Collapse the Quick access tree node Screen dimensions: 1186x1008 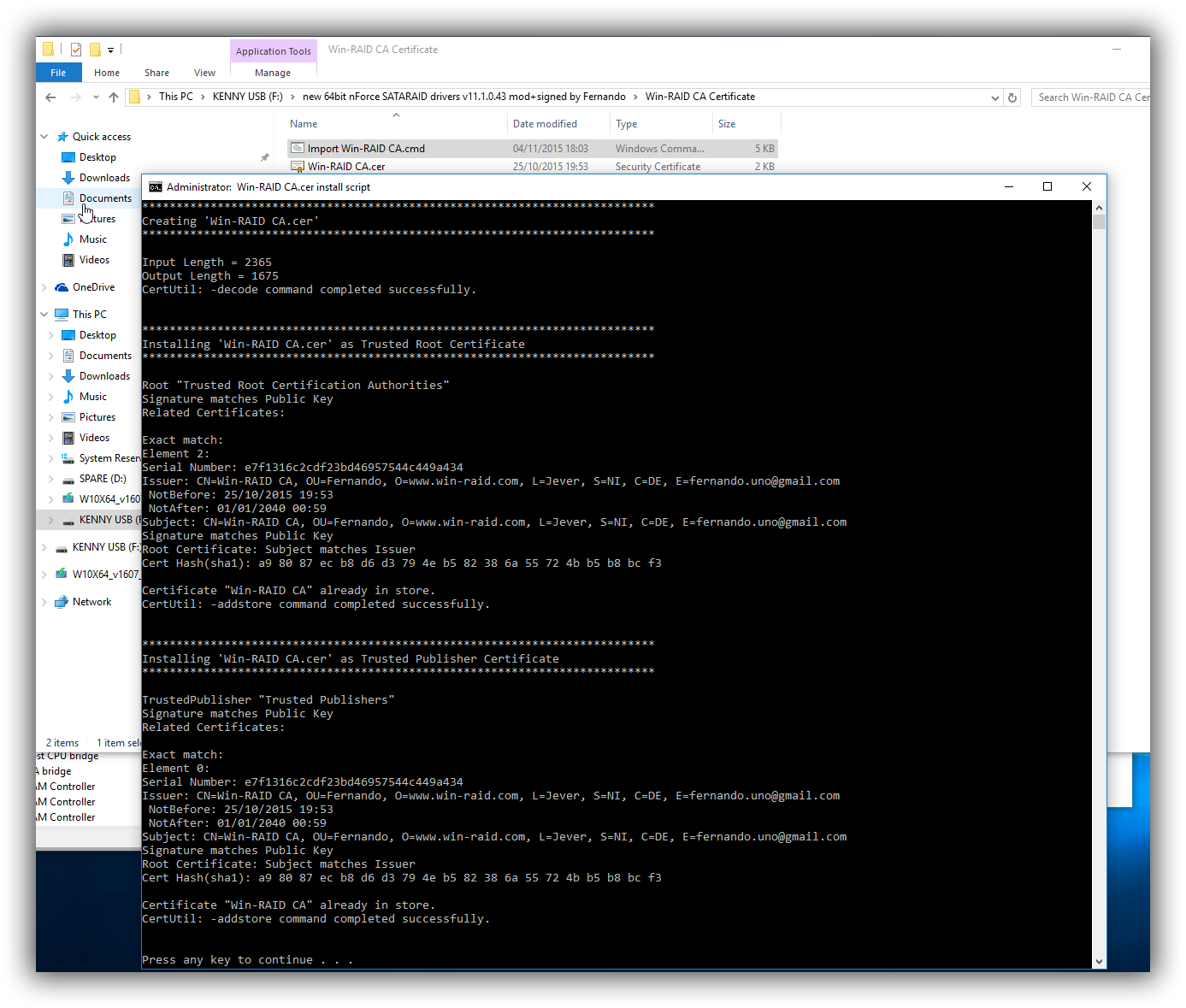click(x=44, y=137)
